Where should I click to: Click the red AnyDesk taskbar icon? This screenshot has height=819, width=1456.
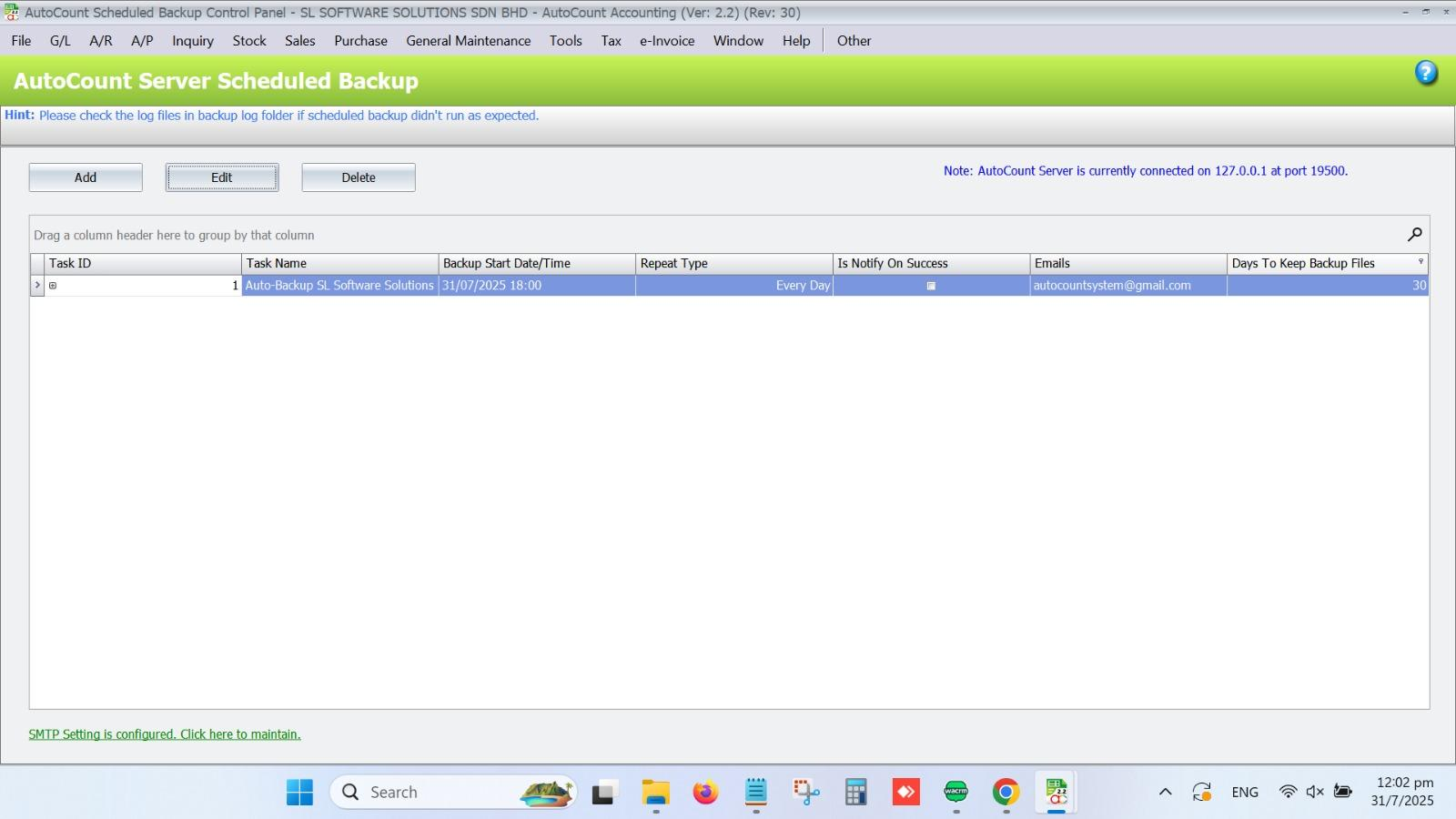click(x=905, y=792)
